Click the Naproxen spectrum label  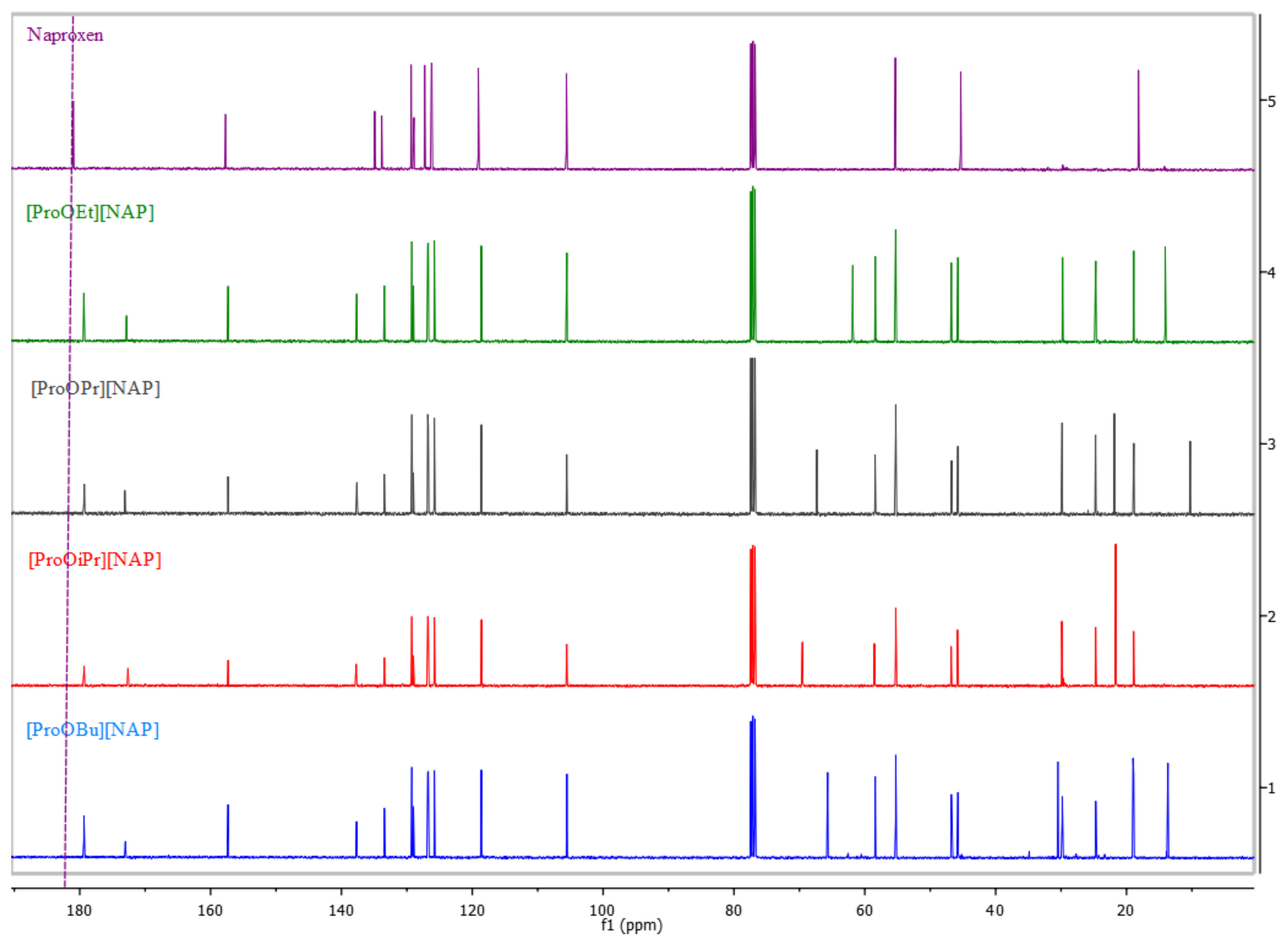pyautogui.click(x=65, y=35)
